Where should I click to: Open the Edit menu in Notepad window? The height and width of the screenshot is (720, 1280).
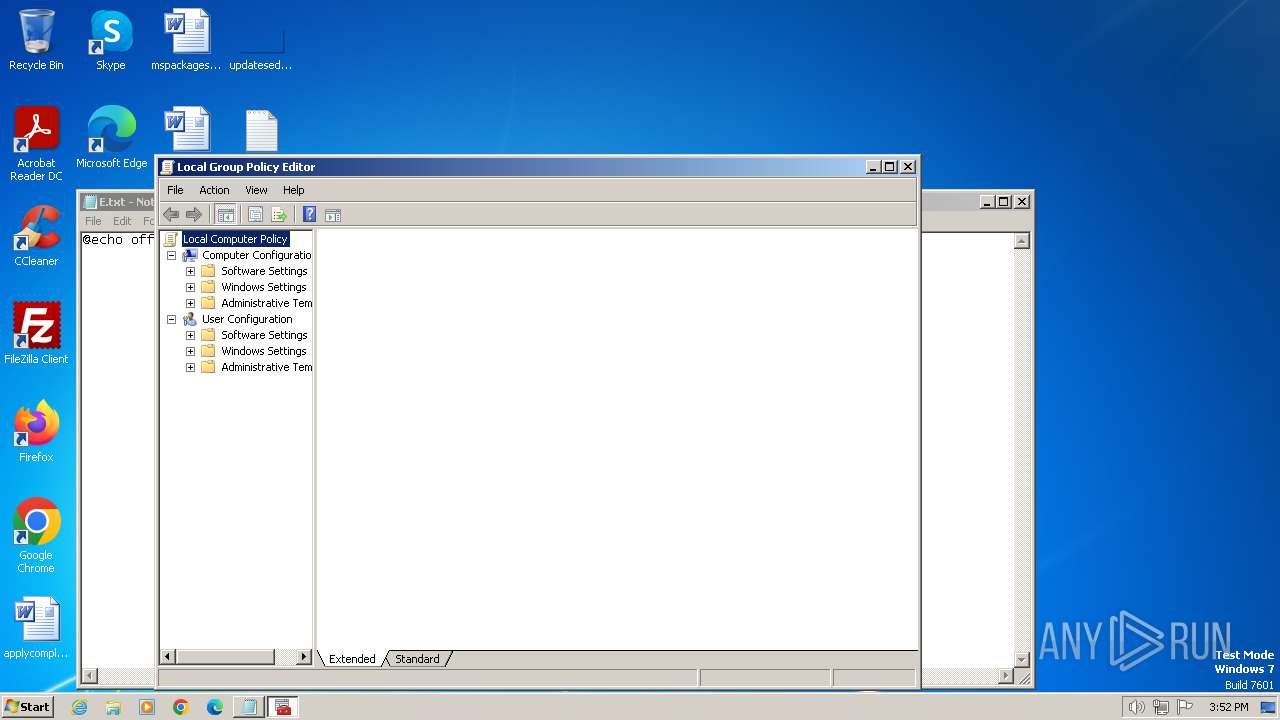pos(122,221)
